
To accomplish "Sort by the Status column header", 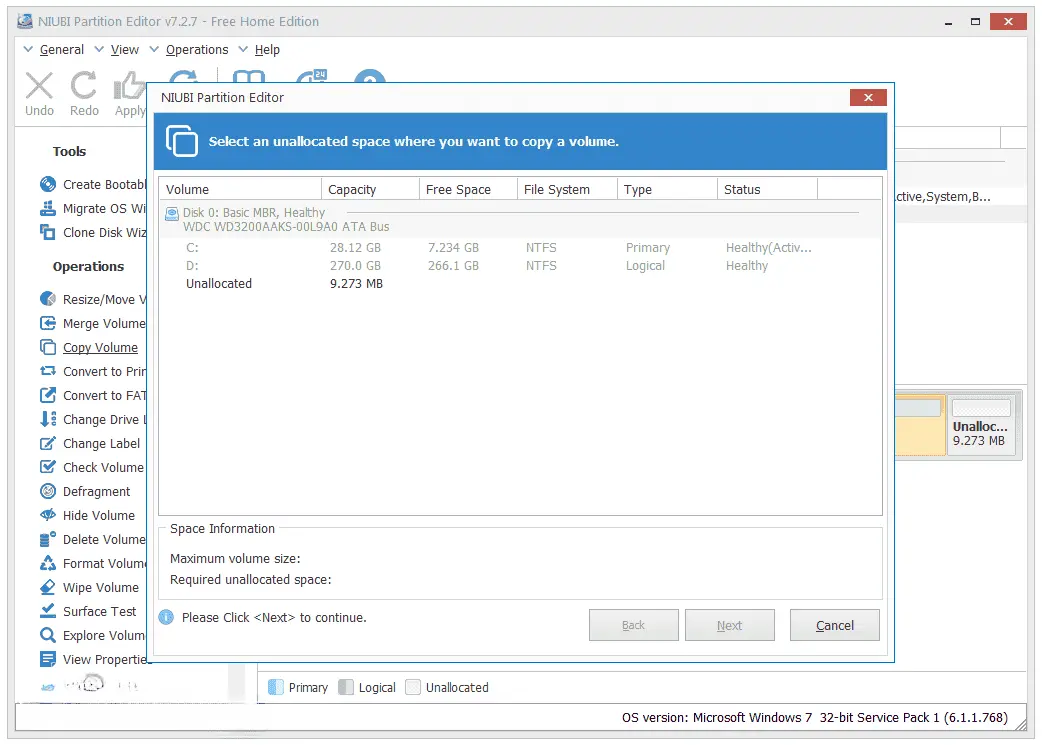I will [x=768, y=189].
